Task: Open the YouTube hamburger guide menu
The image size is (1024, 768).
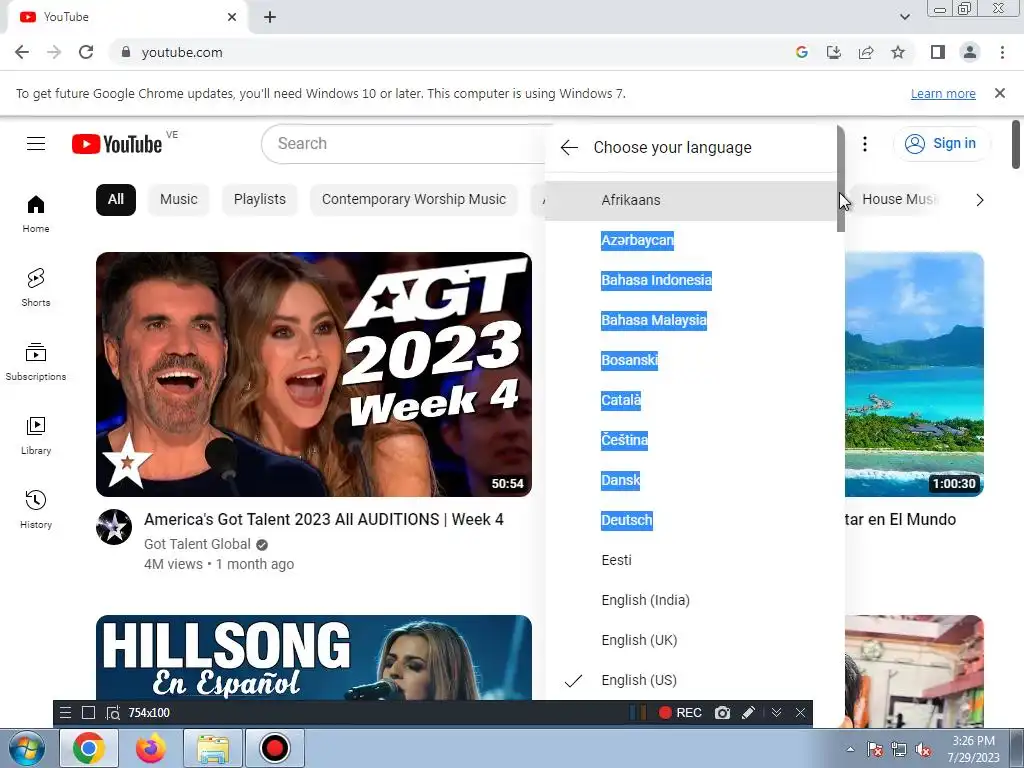Action: (36, 144)
